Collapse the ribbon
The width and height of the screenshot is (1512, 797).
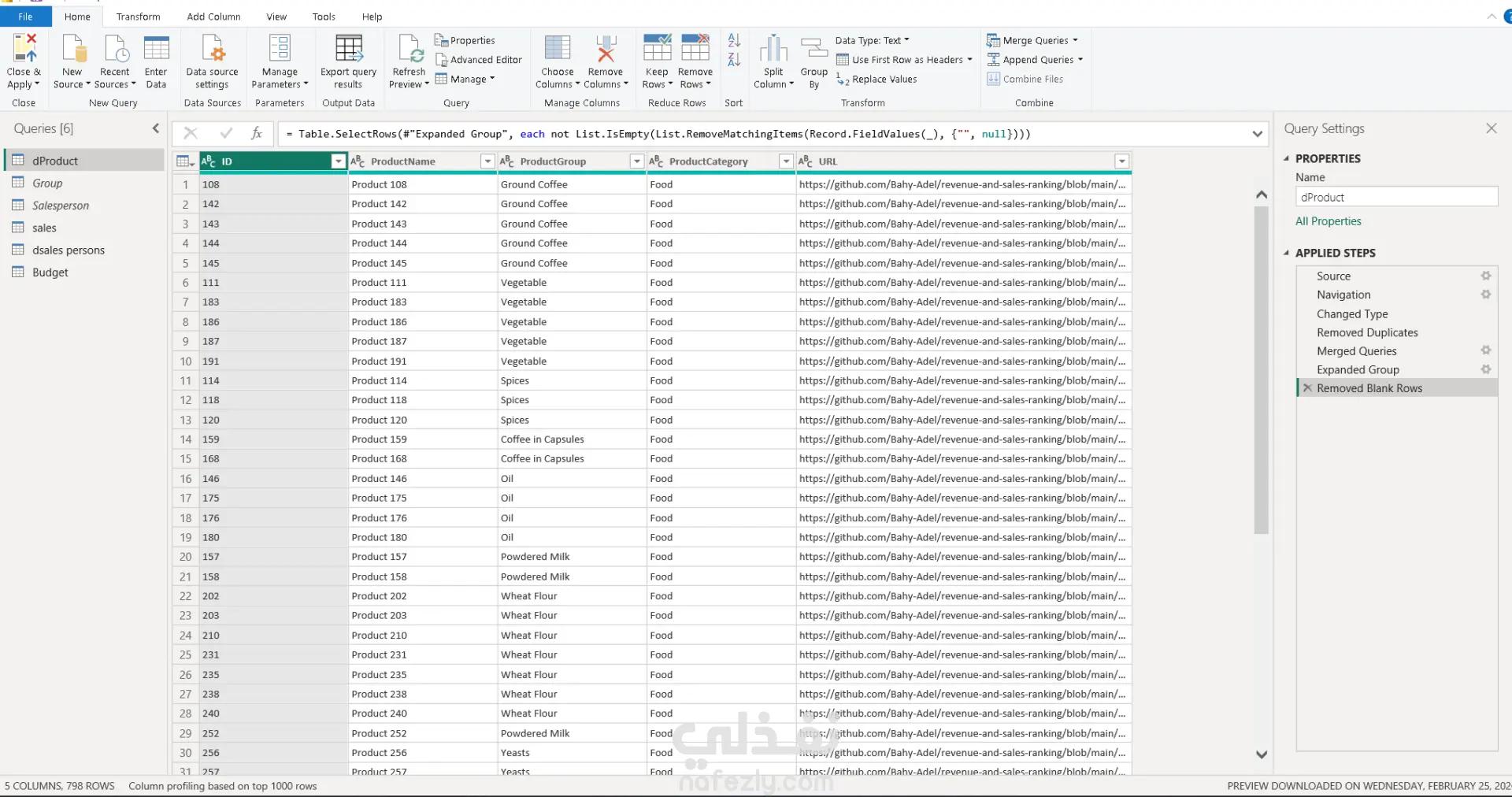(1492, 17)
